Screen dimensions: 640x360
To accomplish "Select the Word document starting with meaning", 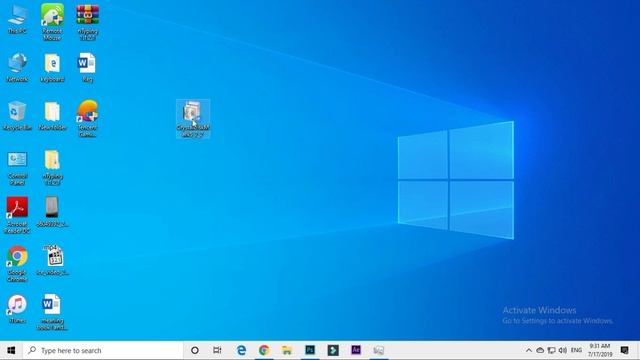I will click(x=52, y=312).
